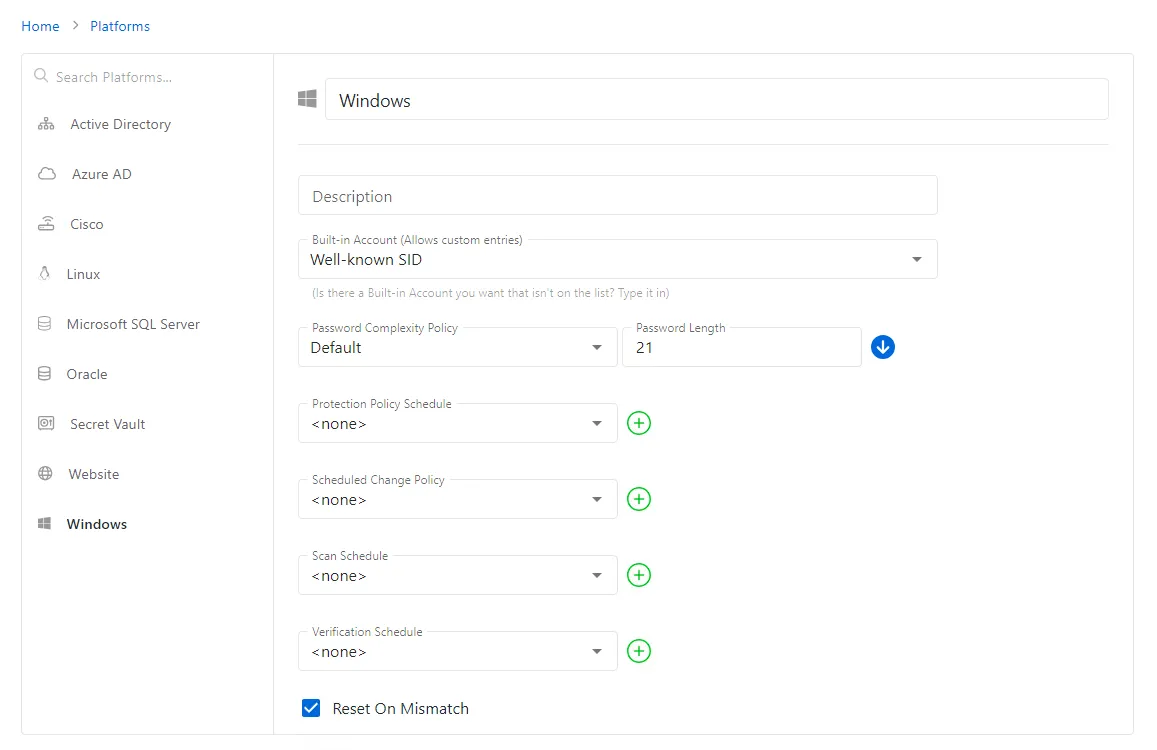Add a new Scheduled Change Policy
Screen dimensions: 1157x750
[x=639, y=499]
